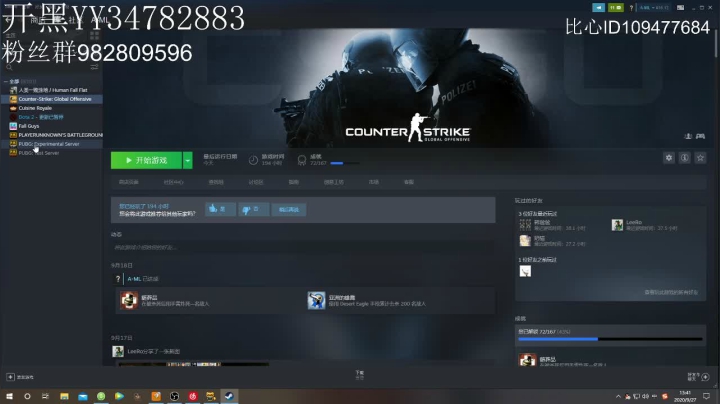Screen dimensions: 720x404
Task: Collapse the 全部 games category
Action: coord(6,81)
